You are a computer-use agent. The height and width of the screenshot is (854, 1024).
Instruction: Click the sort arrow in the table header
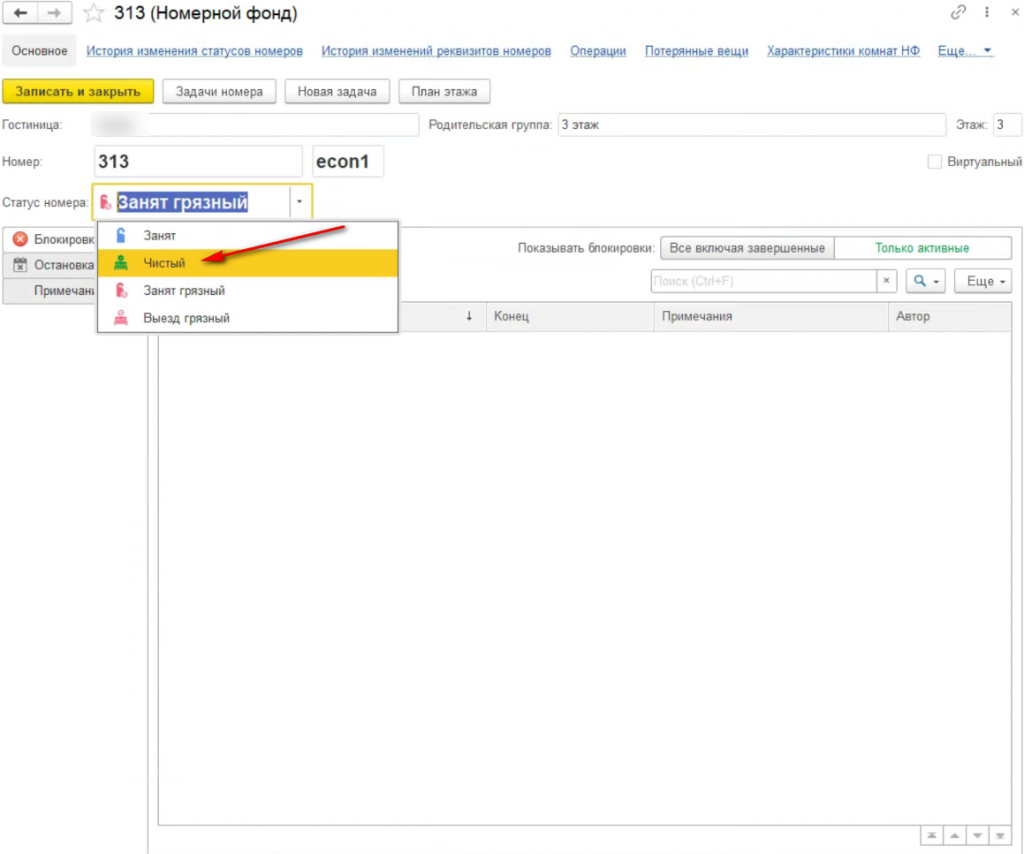point(469,316)
